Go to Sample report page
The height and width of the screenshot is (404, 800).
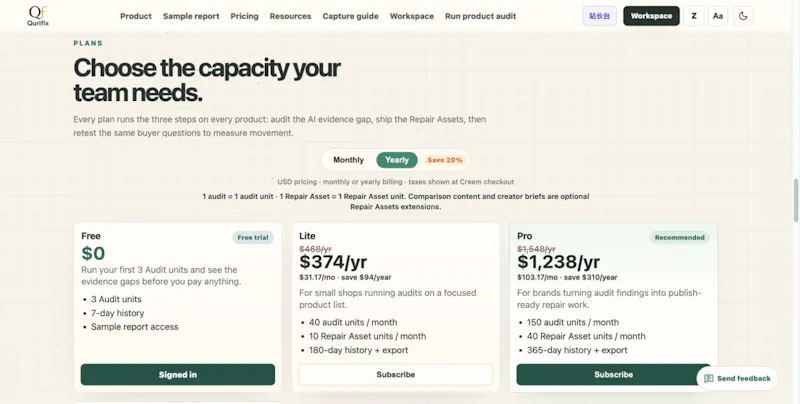point(191,16)
